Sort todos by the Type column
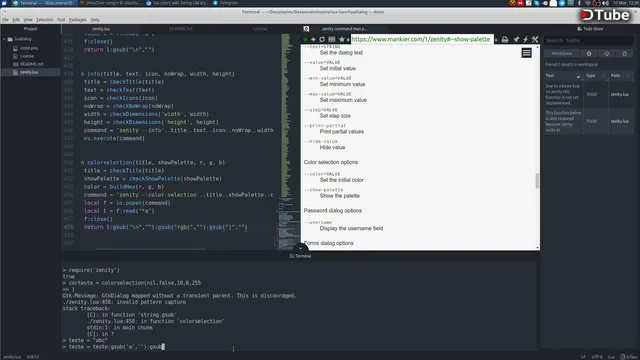This screenshot has width=640, height=360. [591, 76]
